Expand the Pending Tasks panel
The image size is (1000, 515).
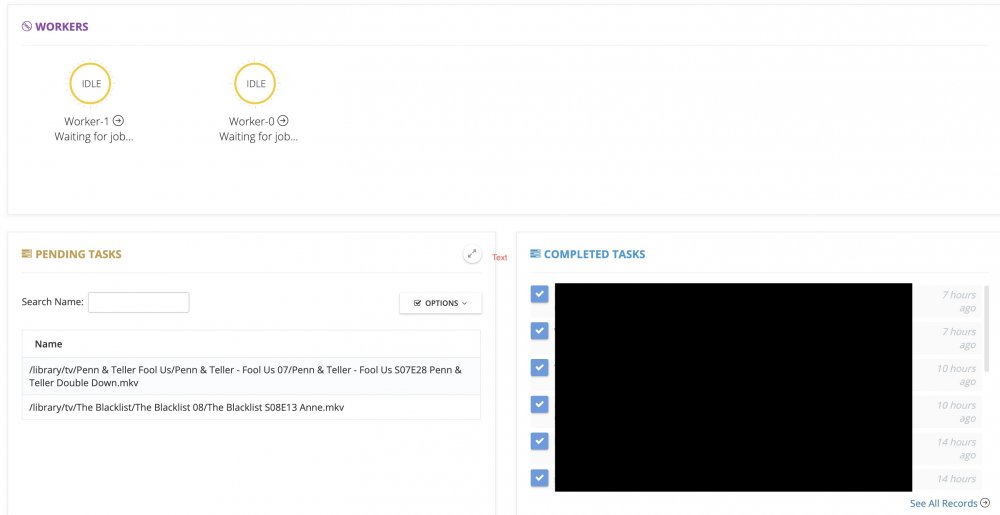[472, 254]
